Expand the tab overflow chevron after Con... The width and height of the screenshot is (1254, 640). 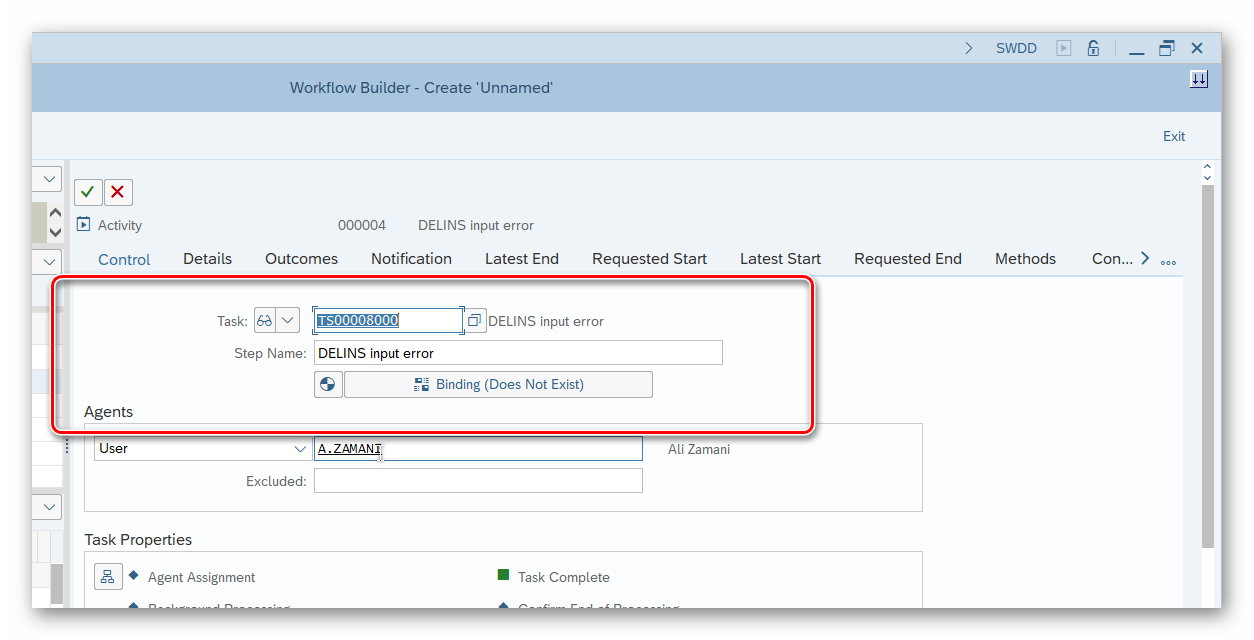click(x=1145, y=258)
